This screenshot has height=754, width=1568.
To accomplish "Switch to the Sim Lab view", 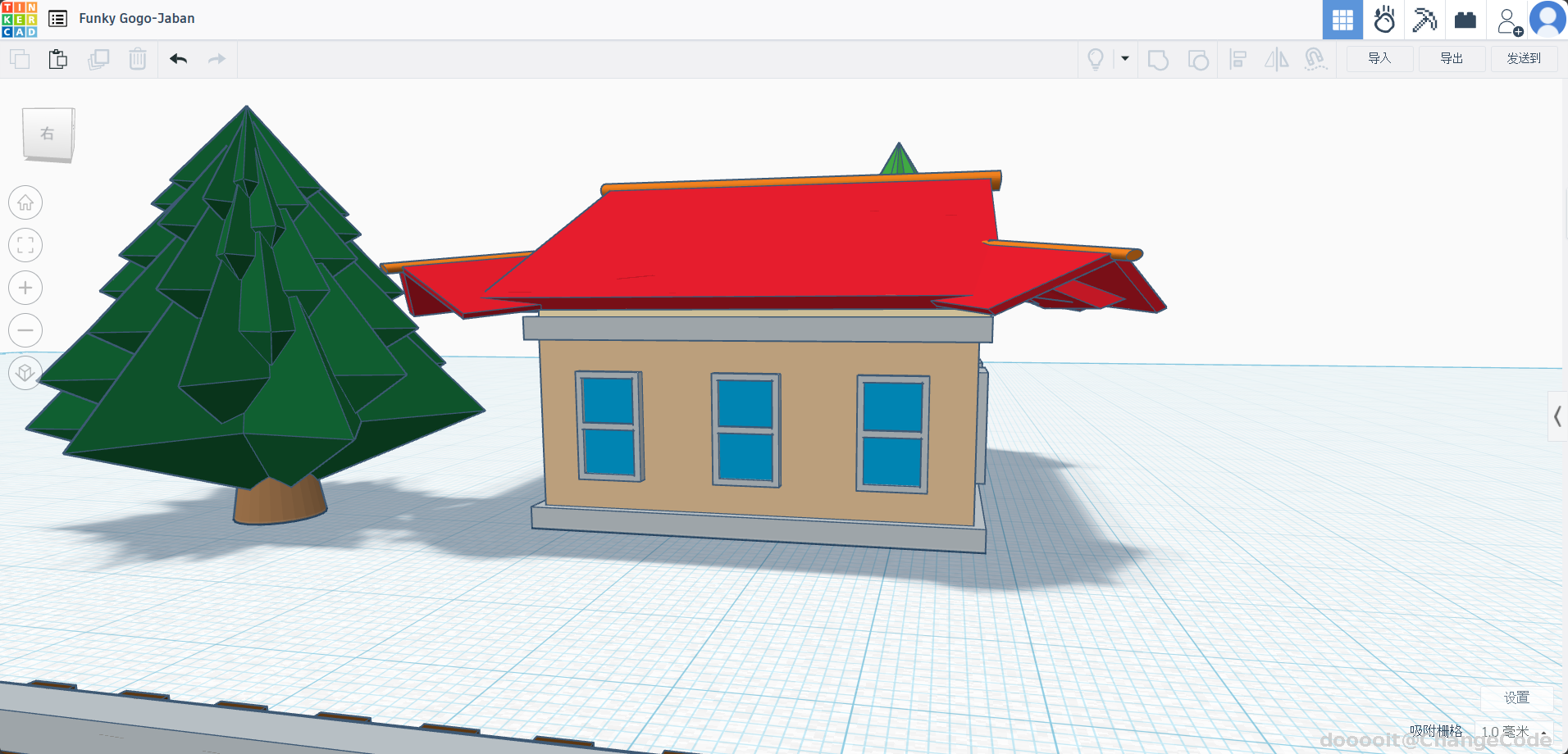I will (1384, 20).
